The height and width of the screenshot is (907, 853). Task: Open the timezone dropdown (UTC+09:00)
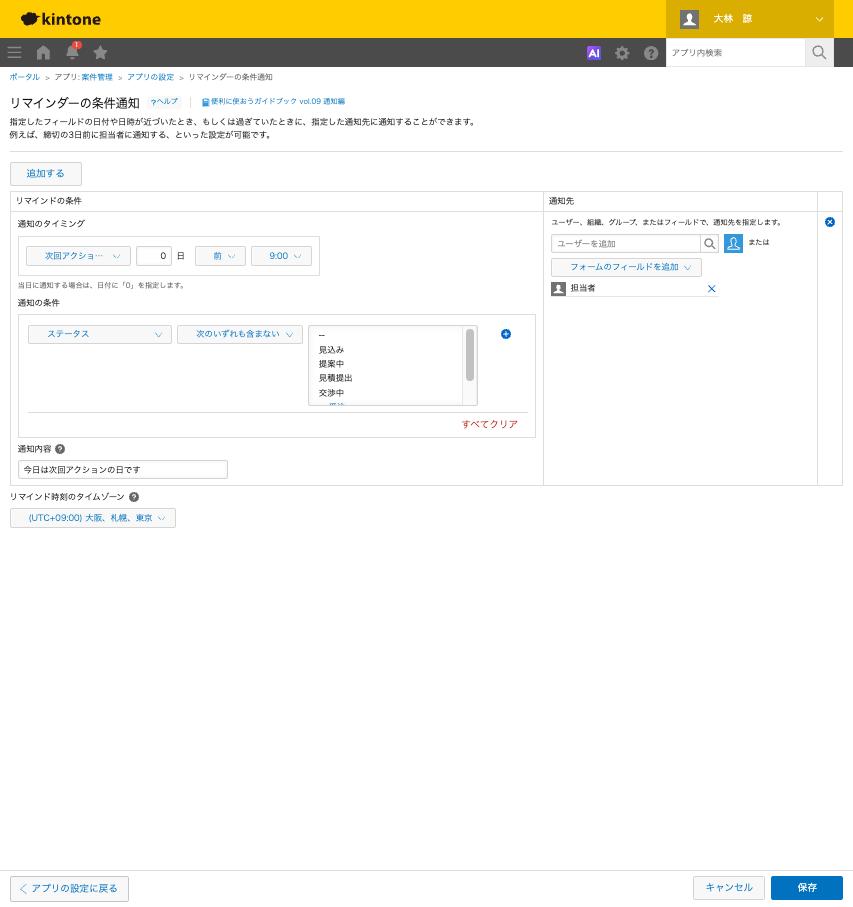(93, 518)
